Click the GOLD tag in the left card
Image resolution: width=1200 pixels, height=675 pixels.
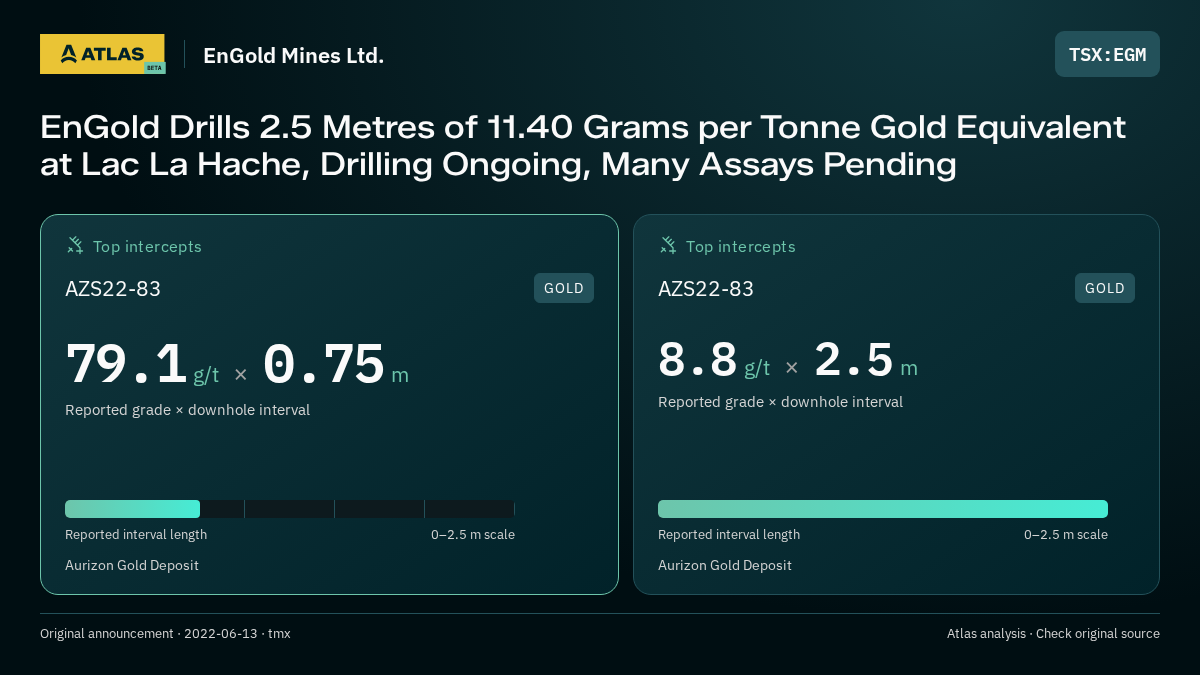564,288
